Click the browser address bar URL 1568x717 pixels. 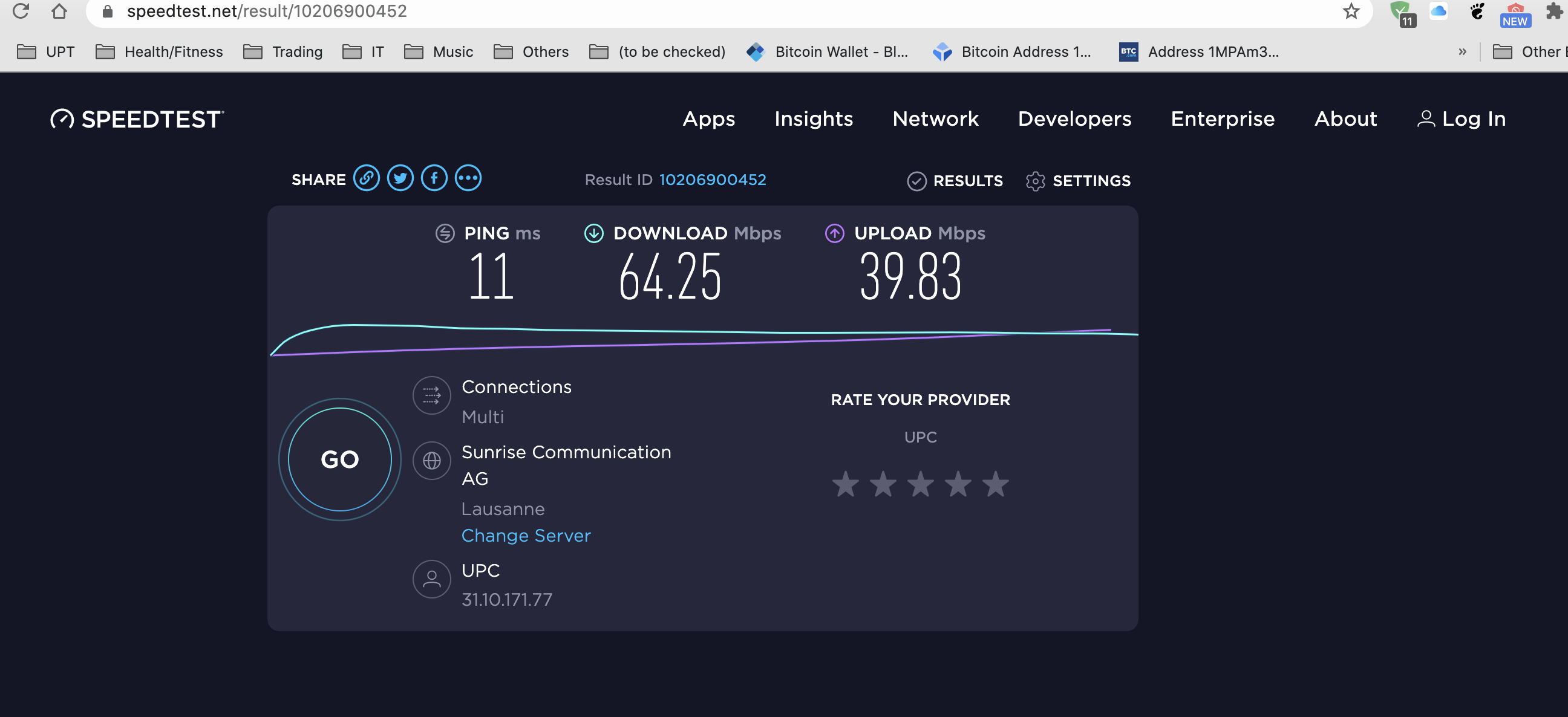click(267, 11)
